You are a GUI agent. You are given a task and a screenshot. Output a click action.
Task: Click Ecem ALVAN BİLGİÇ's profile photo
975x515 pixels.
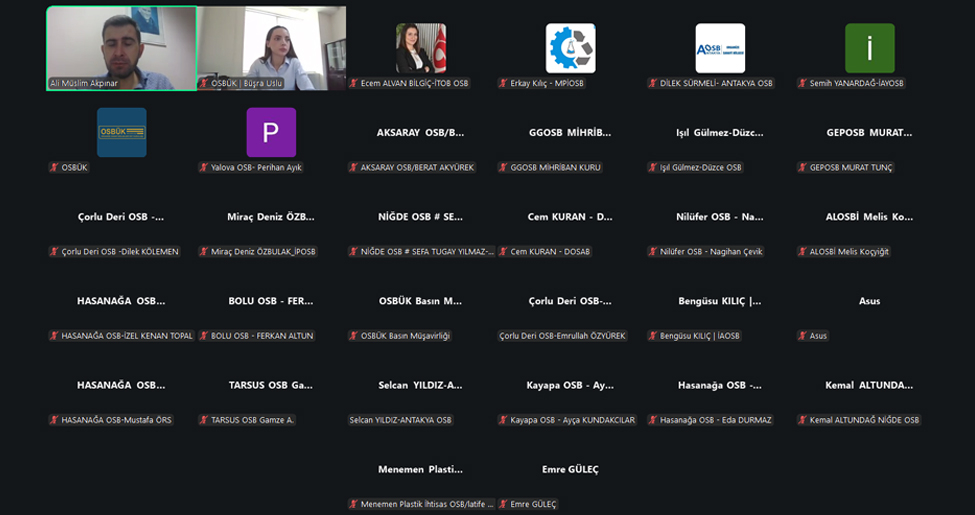(x=421, y=48)
